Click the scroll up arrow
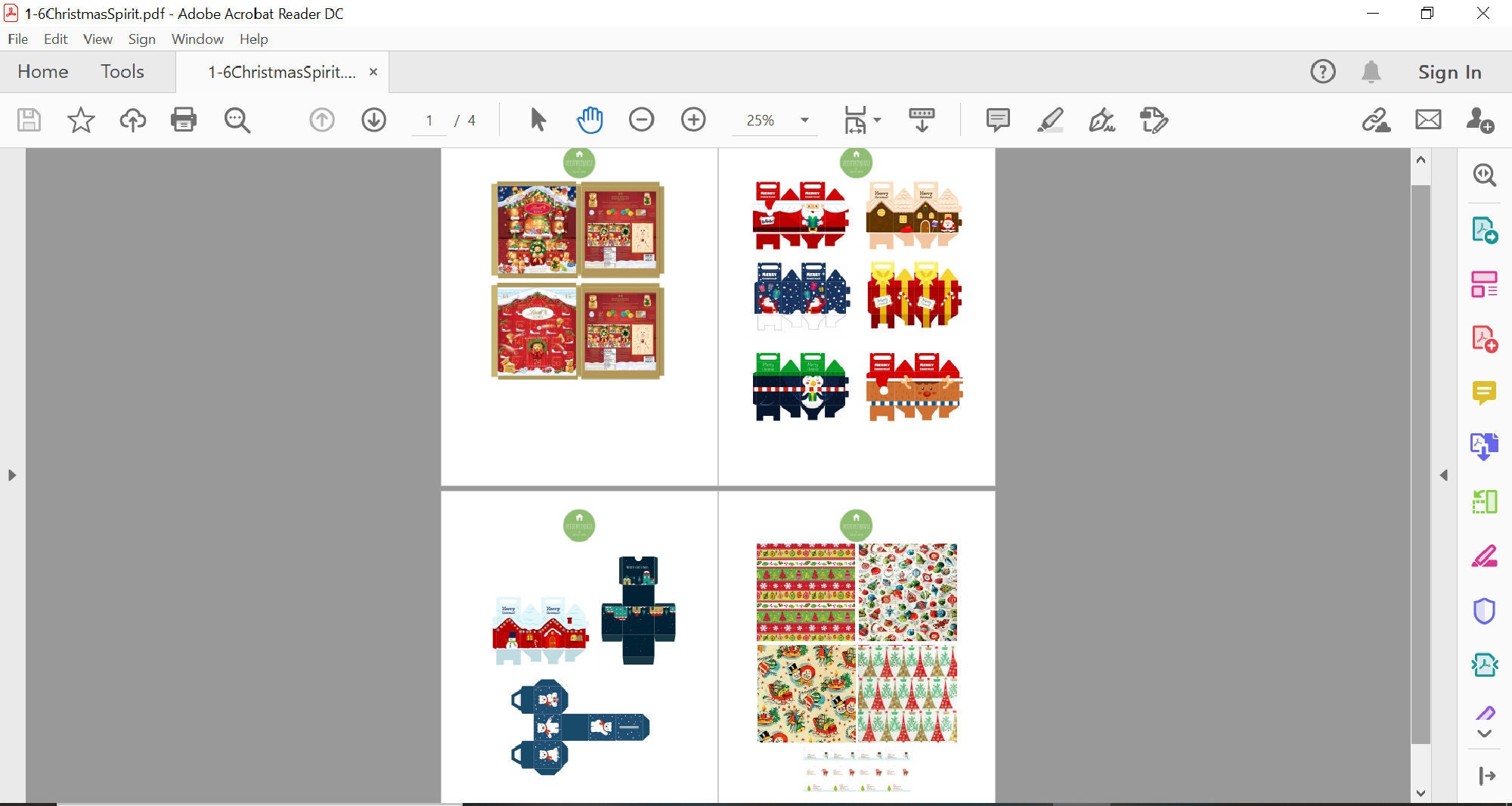 (1421, 160)
